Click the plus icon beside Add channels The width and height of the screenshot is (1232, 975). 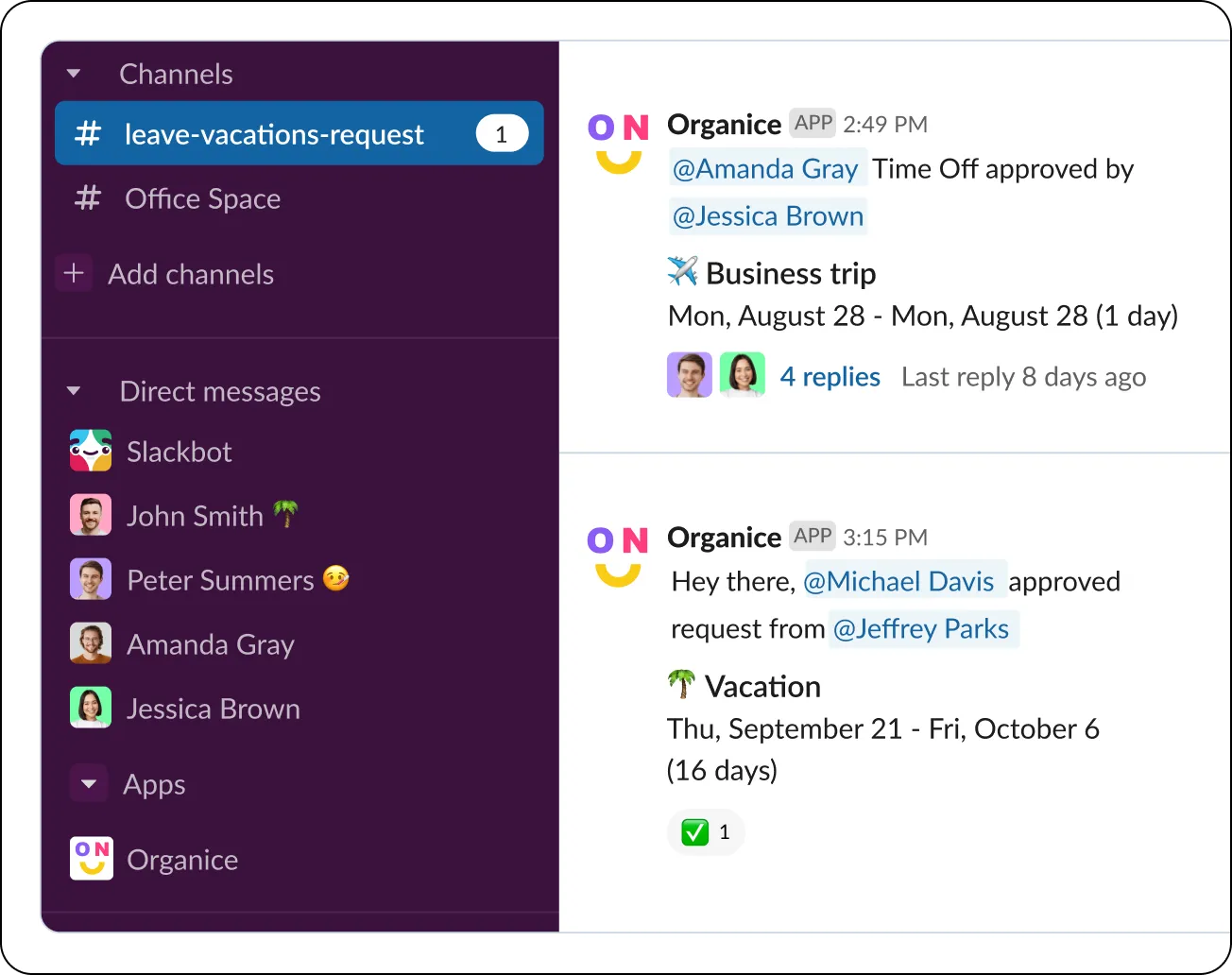74,273
